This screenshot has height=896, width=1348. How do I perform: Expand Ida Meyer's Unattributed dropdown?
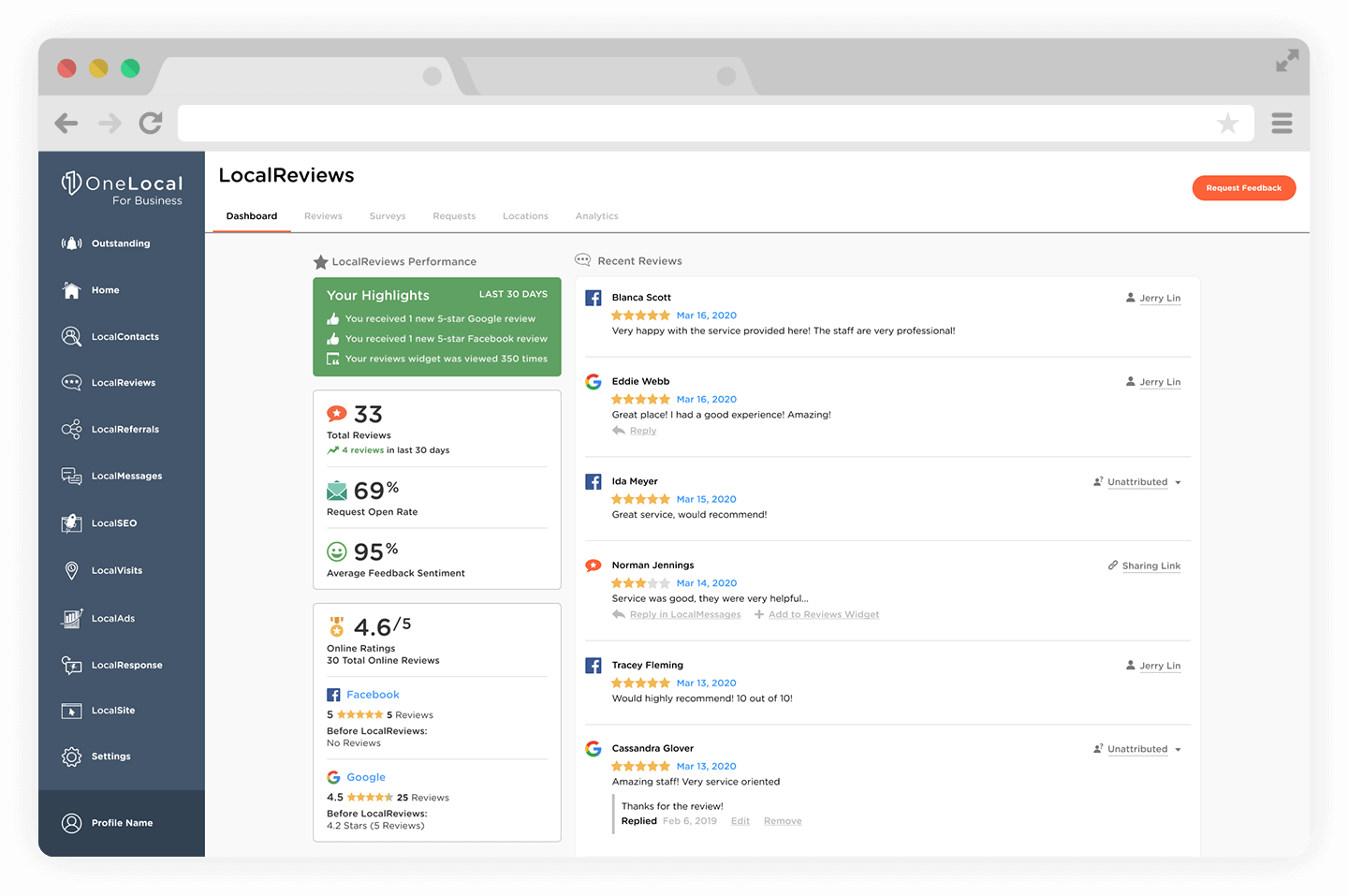[1177, 483]
